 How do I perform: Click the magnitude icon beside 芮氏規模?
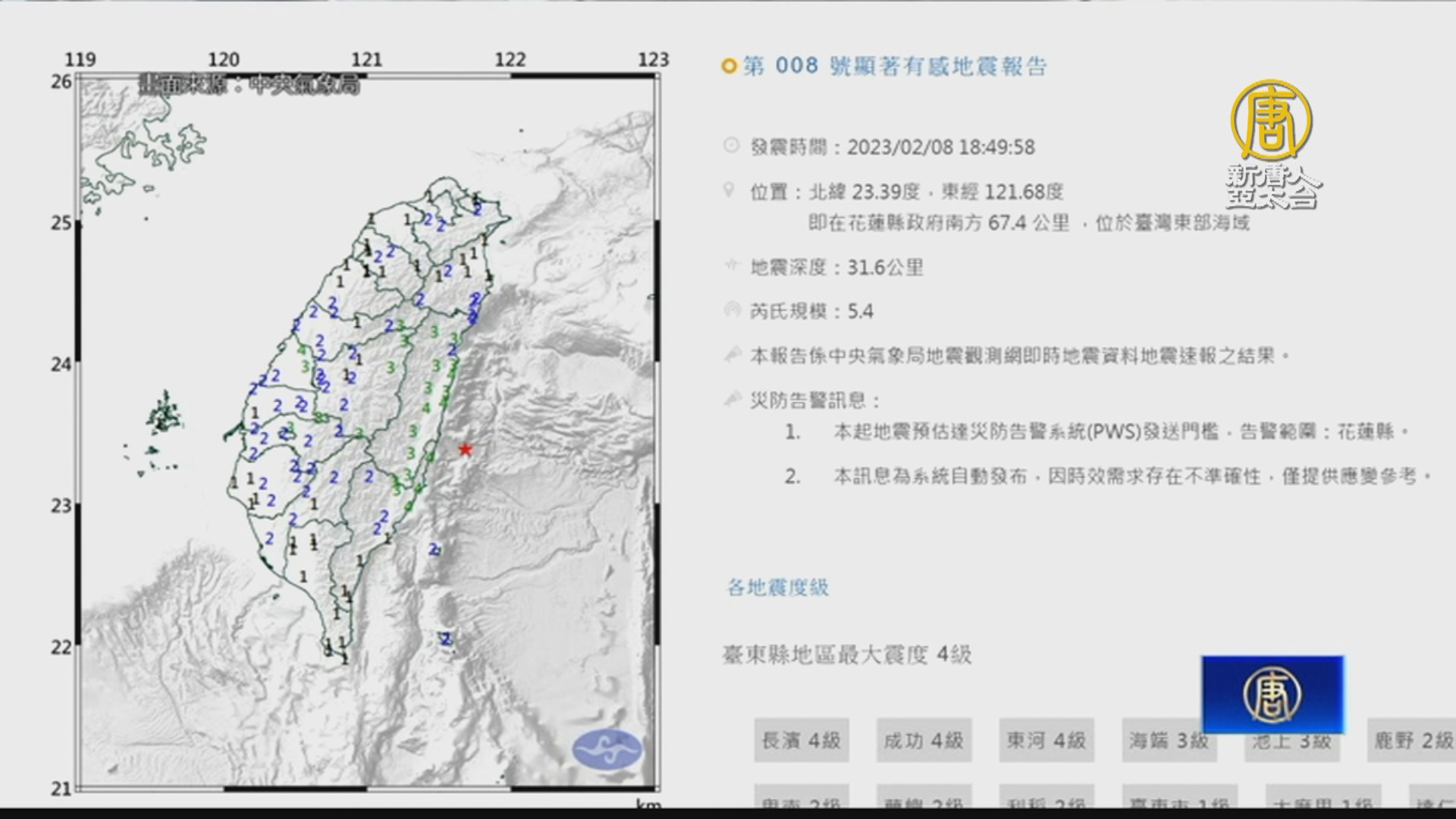[731, 309]
